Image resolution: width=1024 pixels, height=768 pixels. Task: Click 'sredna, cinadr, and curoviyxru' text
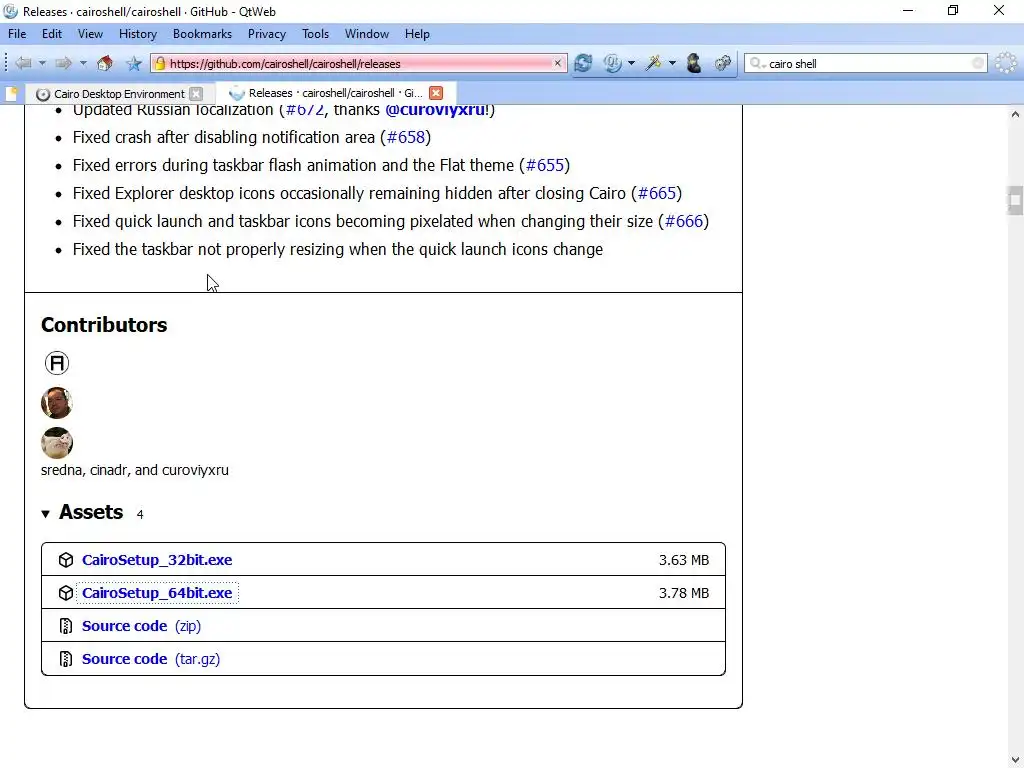coord(135,470)
